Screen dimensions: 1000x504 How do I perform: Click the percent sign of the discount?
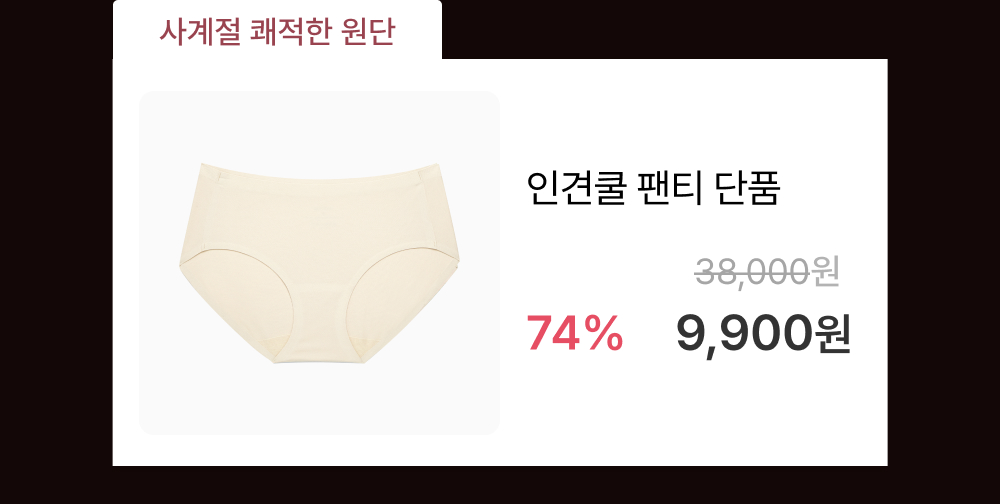pos(605,334)
